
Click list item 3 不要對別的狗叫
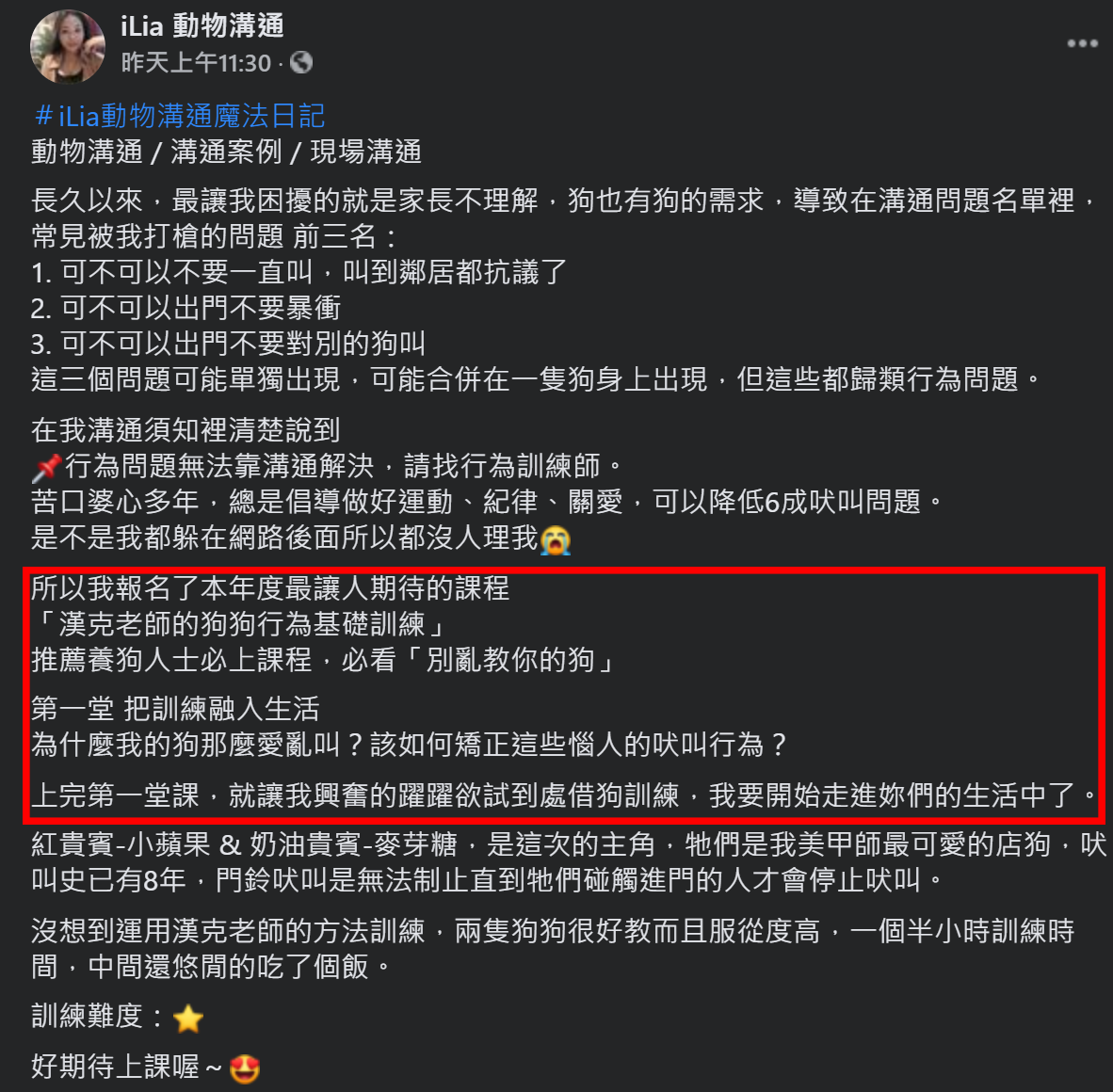pyautogui.click(x=229, y=345)
